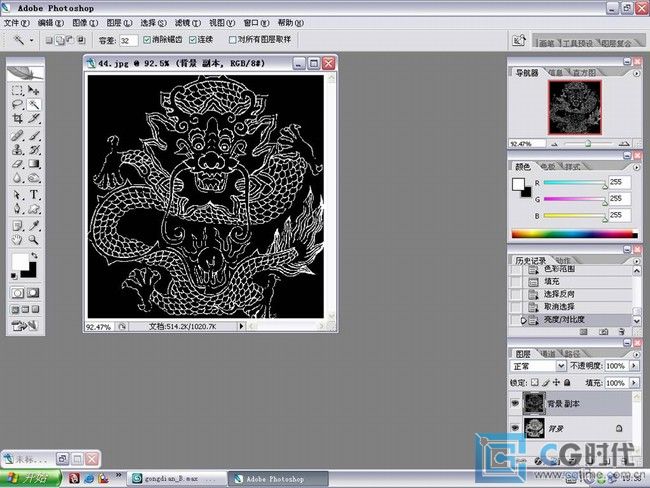This screenshot has width=650, height=488.
Task: Toggle the contiguous (连续) checkbox
Action: 192,40
